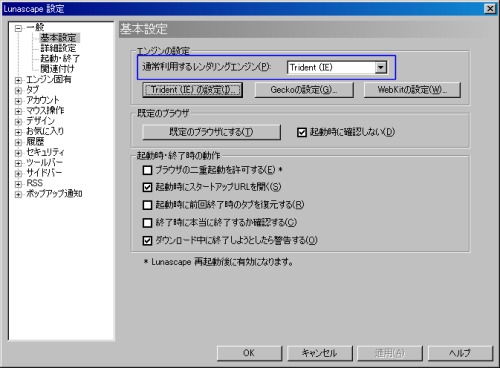500x368 pixels.
Task: Select エンジン固有 category label
Action: pos(49,79)
